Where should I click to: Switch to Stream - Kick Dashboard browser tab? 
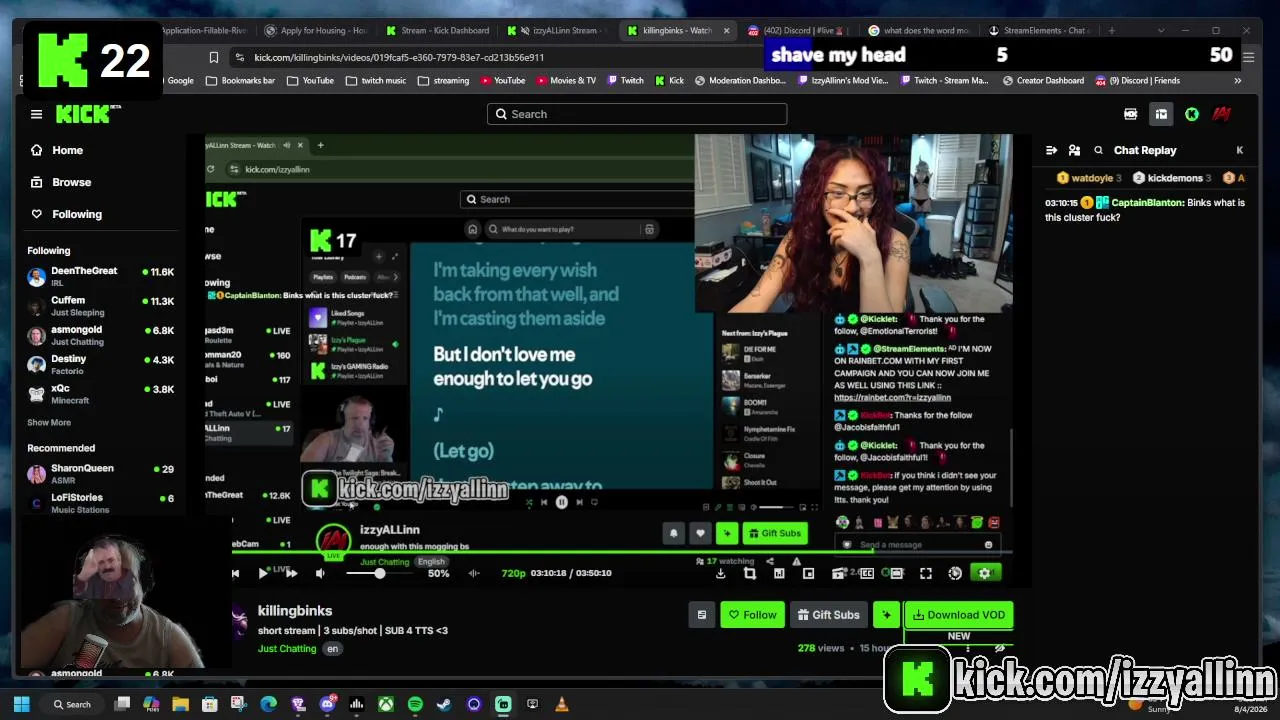[437, 31]
